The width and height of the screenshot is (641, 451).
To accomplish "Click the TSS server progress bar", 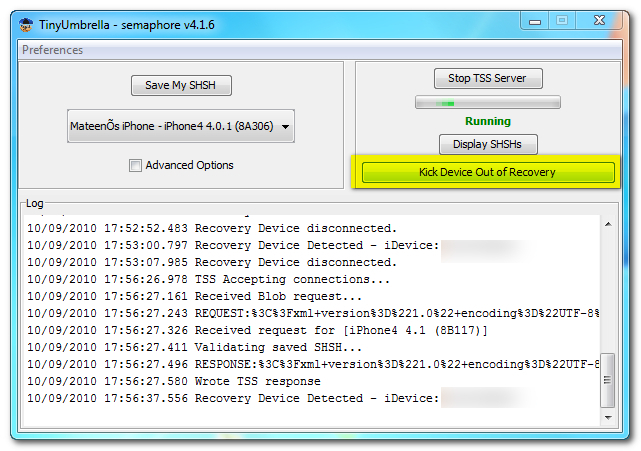I will tap(487, 102).
